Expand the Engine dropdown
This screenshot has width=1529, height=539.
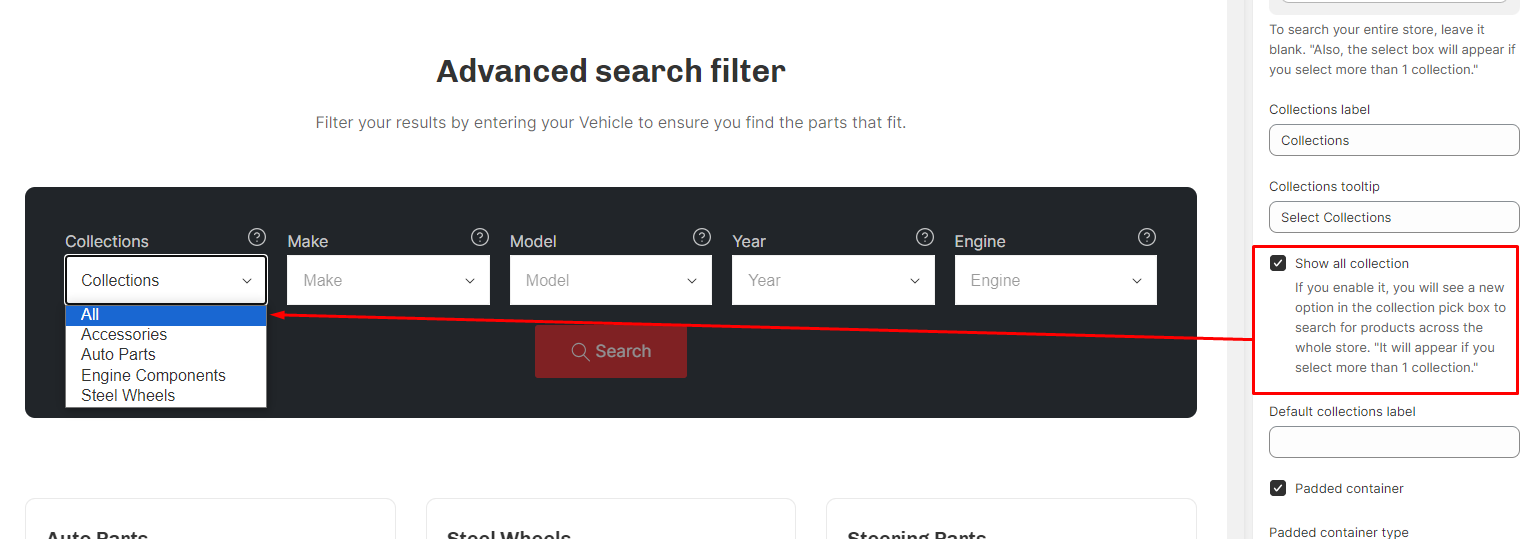[1056, 280]
